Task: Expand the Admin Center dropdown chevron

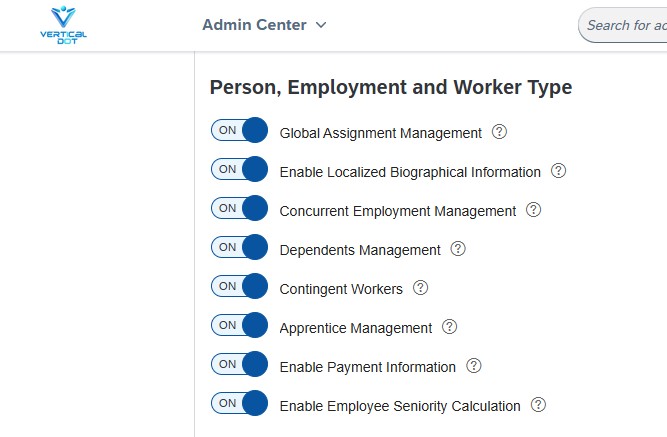Action: (321, 25)
